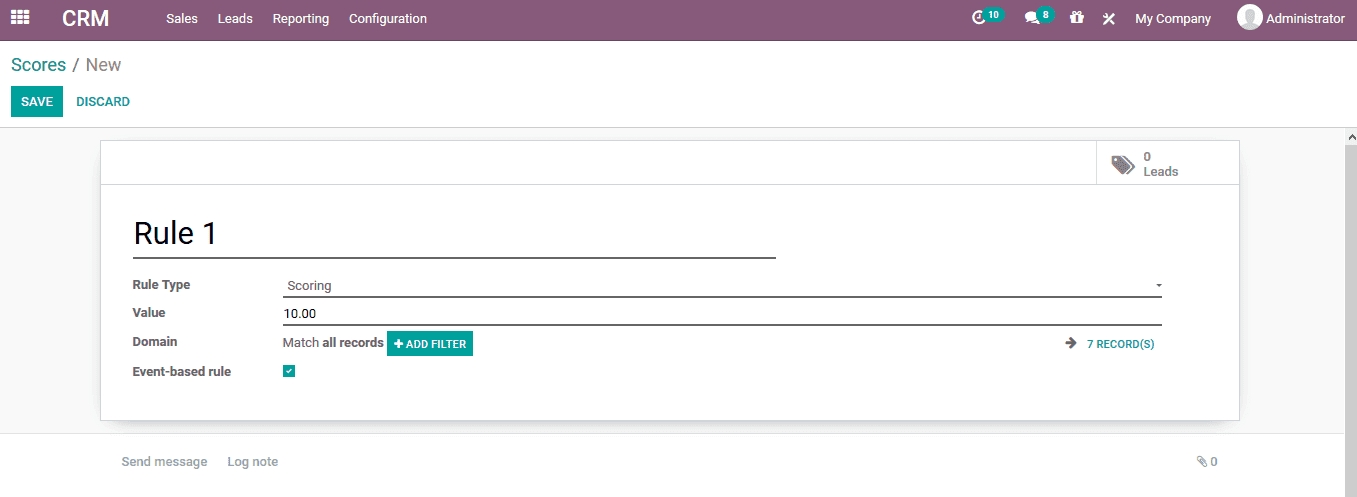
Task: Click the gift icon in the top bar
Action: point(1076,18)
